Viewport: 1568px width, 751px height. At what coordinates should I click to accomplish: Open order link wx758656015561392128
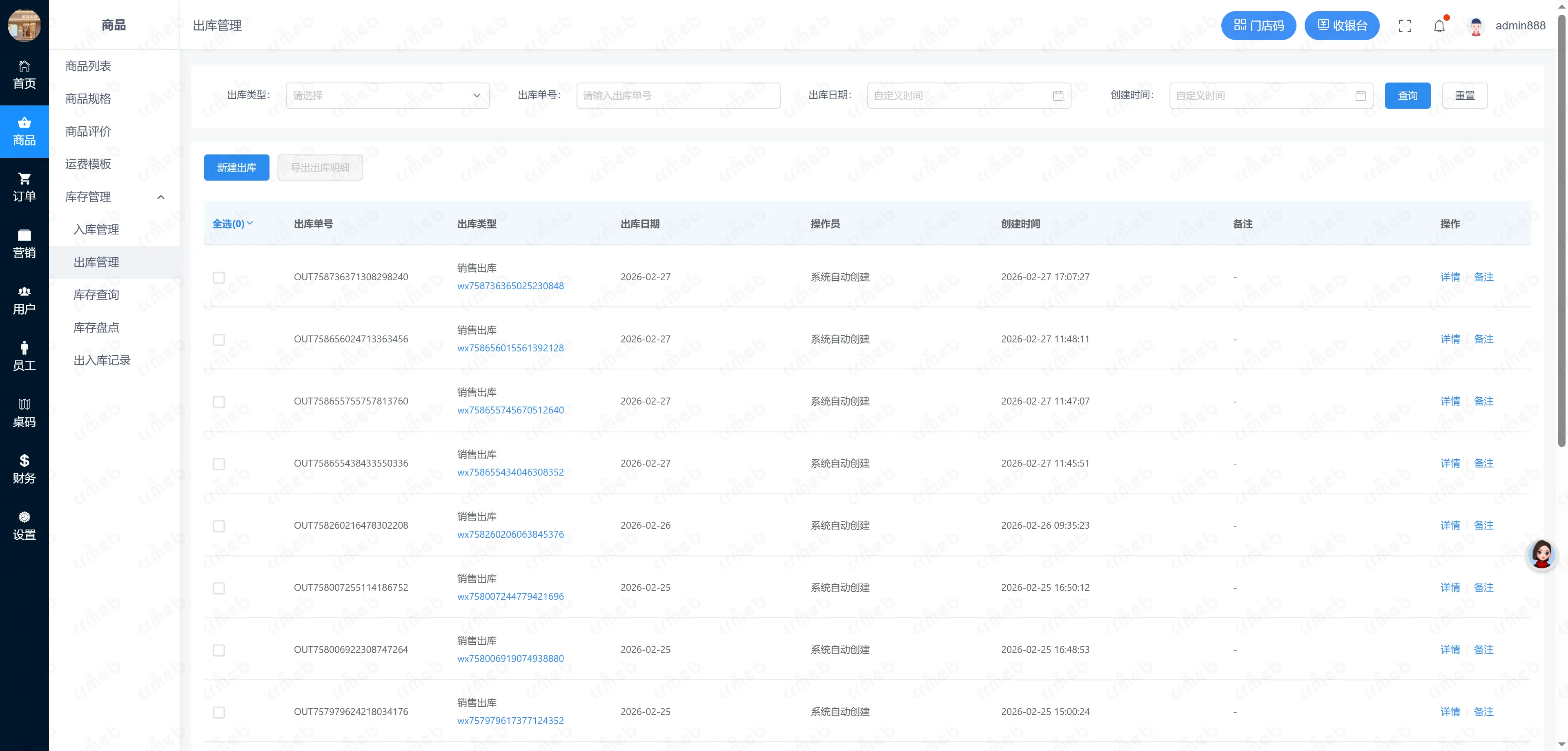510,349
